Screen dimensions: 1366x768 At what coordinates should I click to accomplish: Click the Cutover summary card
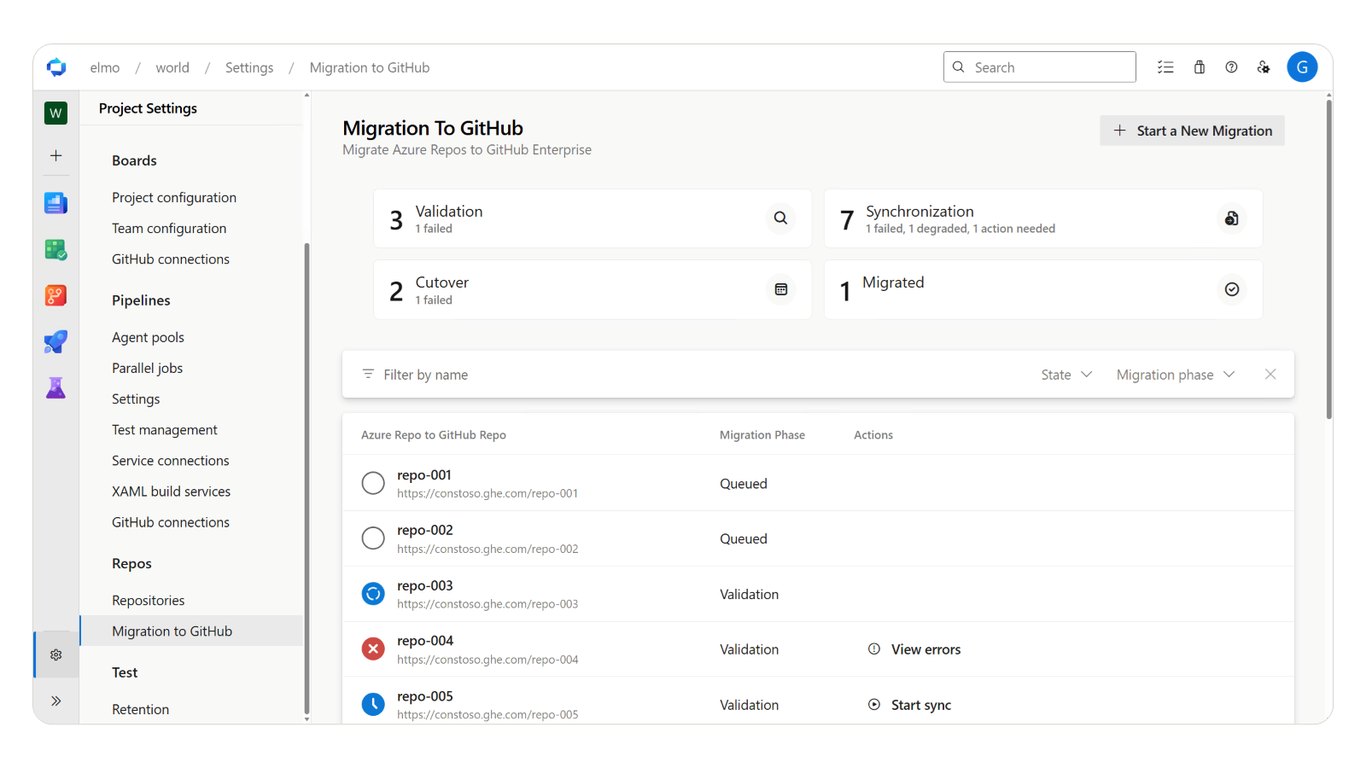pyautogui.click(x=592, y=289)
